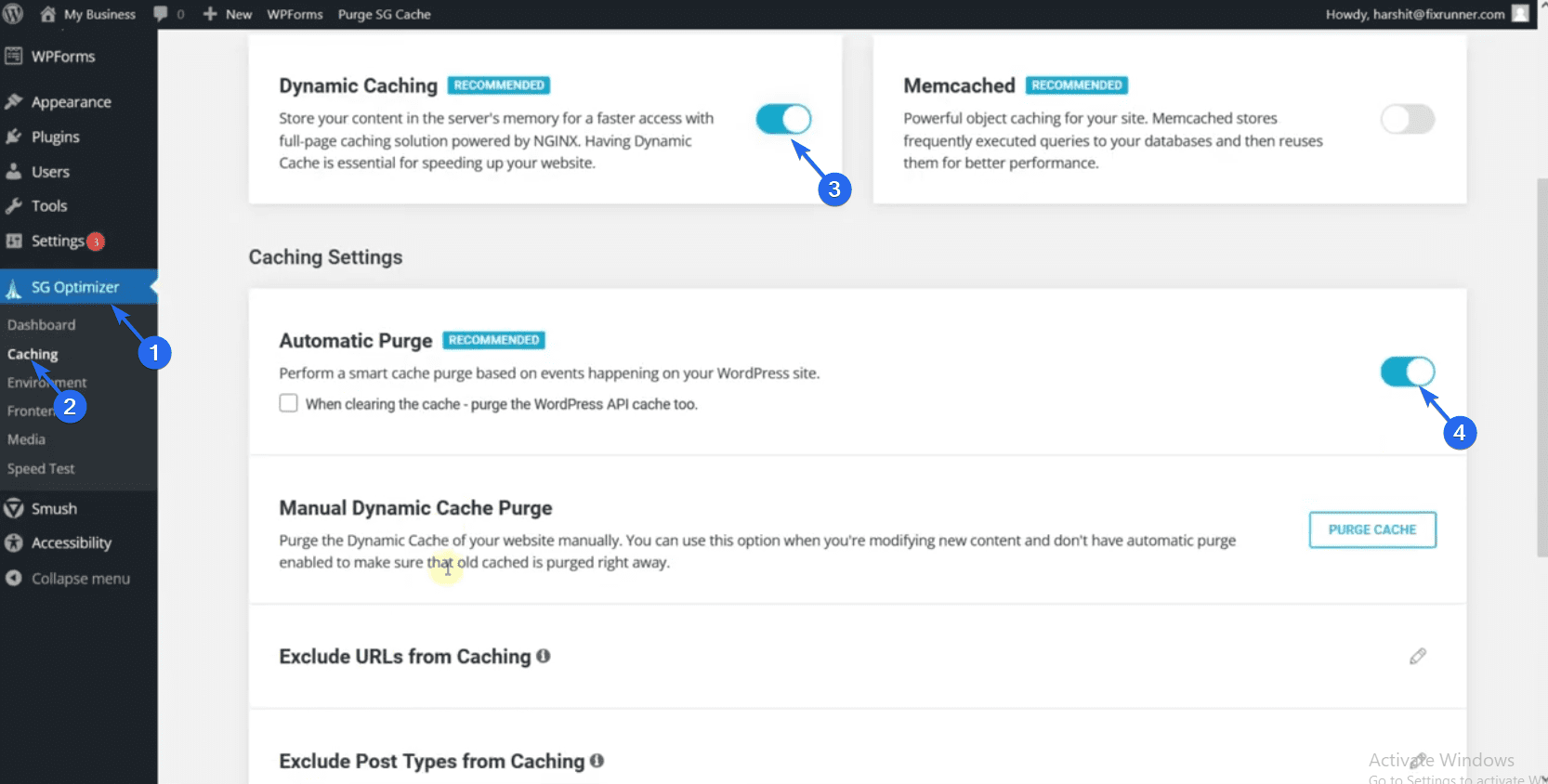This screenshot has width=1548, height=784.
Task: Click RECOMMENDED badge next to Automatic Purge
Action: click(494, 340)
